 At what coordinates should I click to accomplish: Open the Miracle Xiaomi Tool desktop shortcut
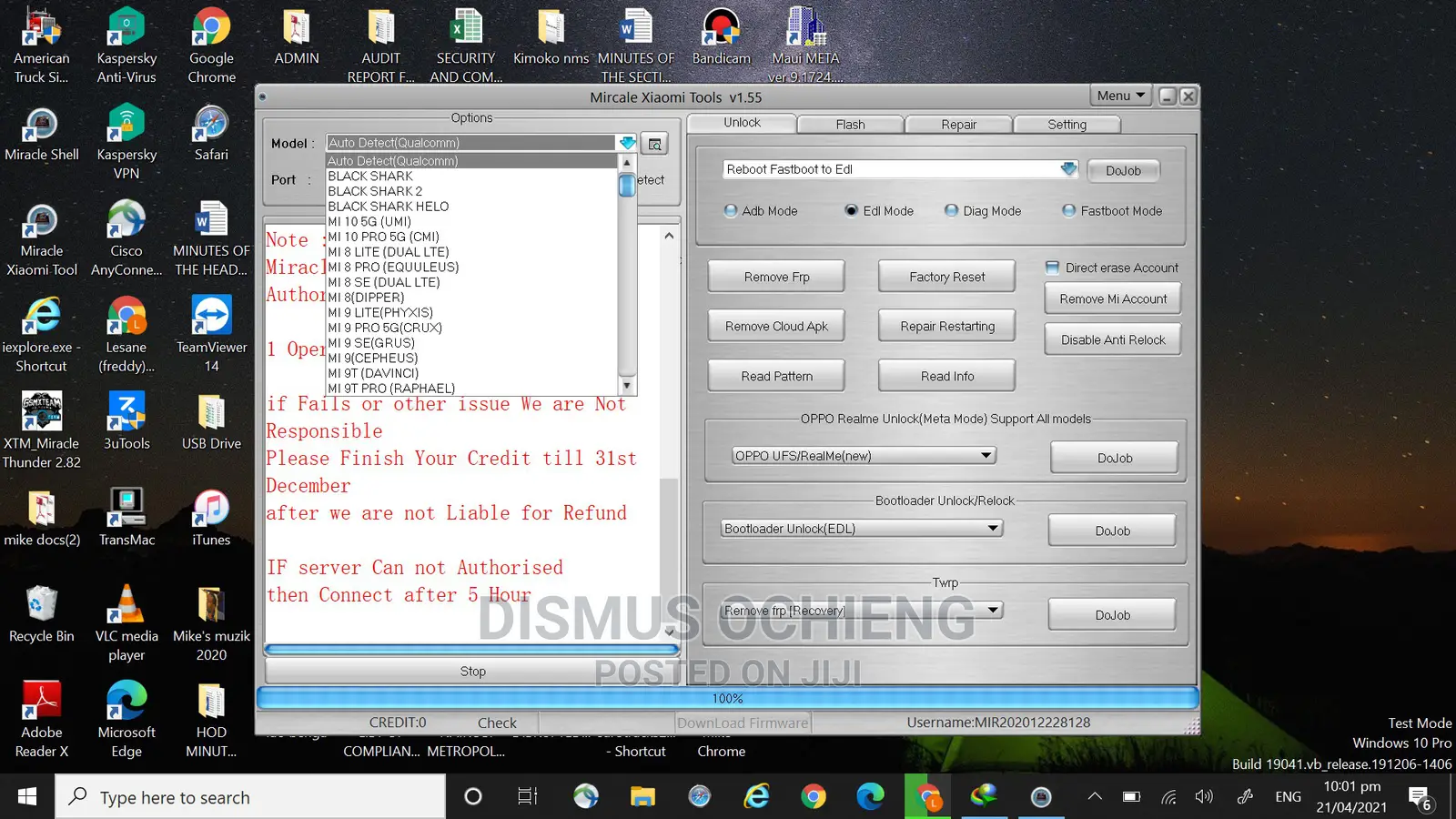click(x=42, y=240)
